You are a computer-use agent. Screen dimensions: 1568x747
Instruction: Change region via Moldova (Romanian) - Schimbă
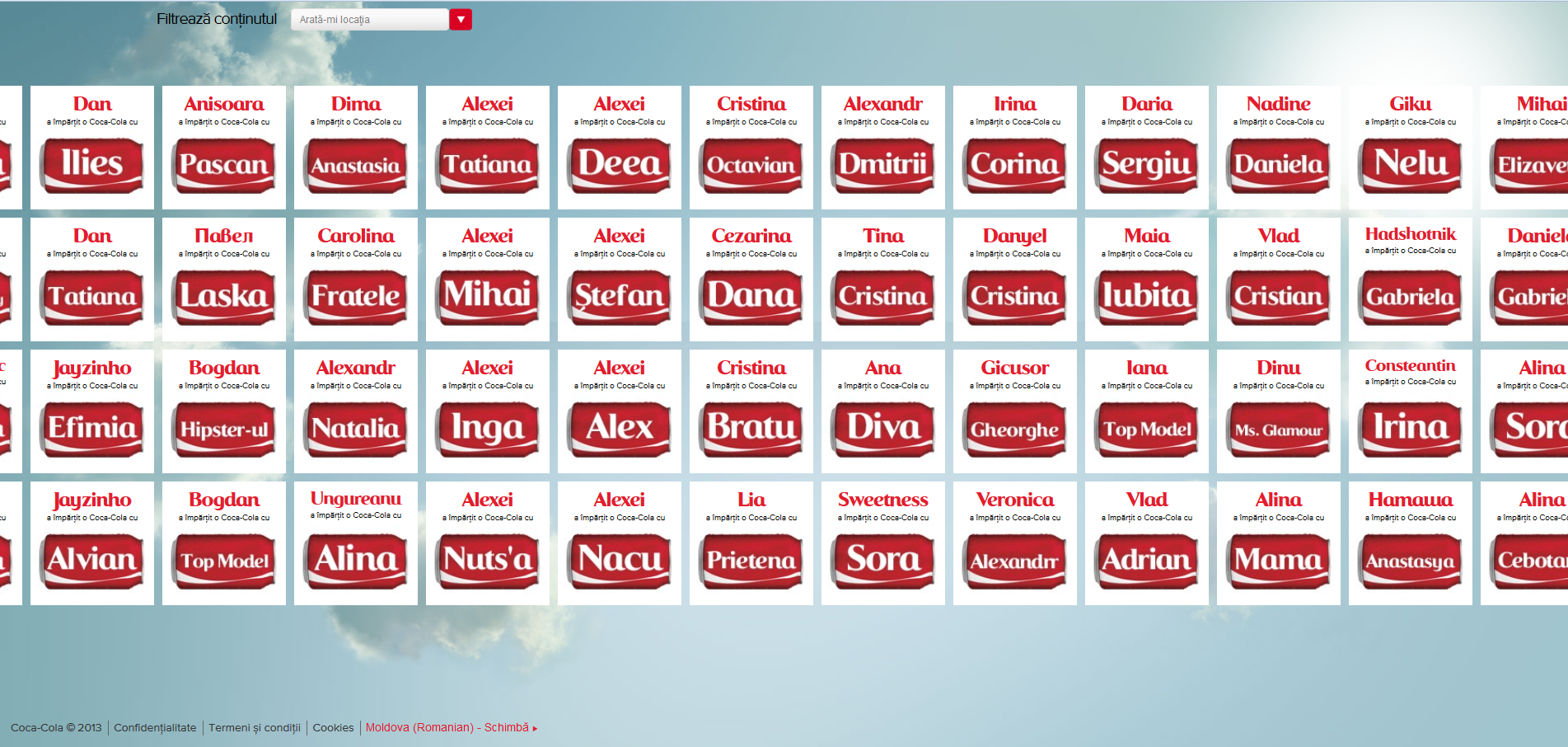pos(451,727)
